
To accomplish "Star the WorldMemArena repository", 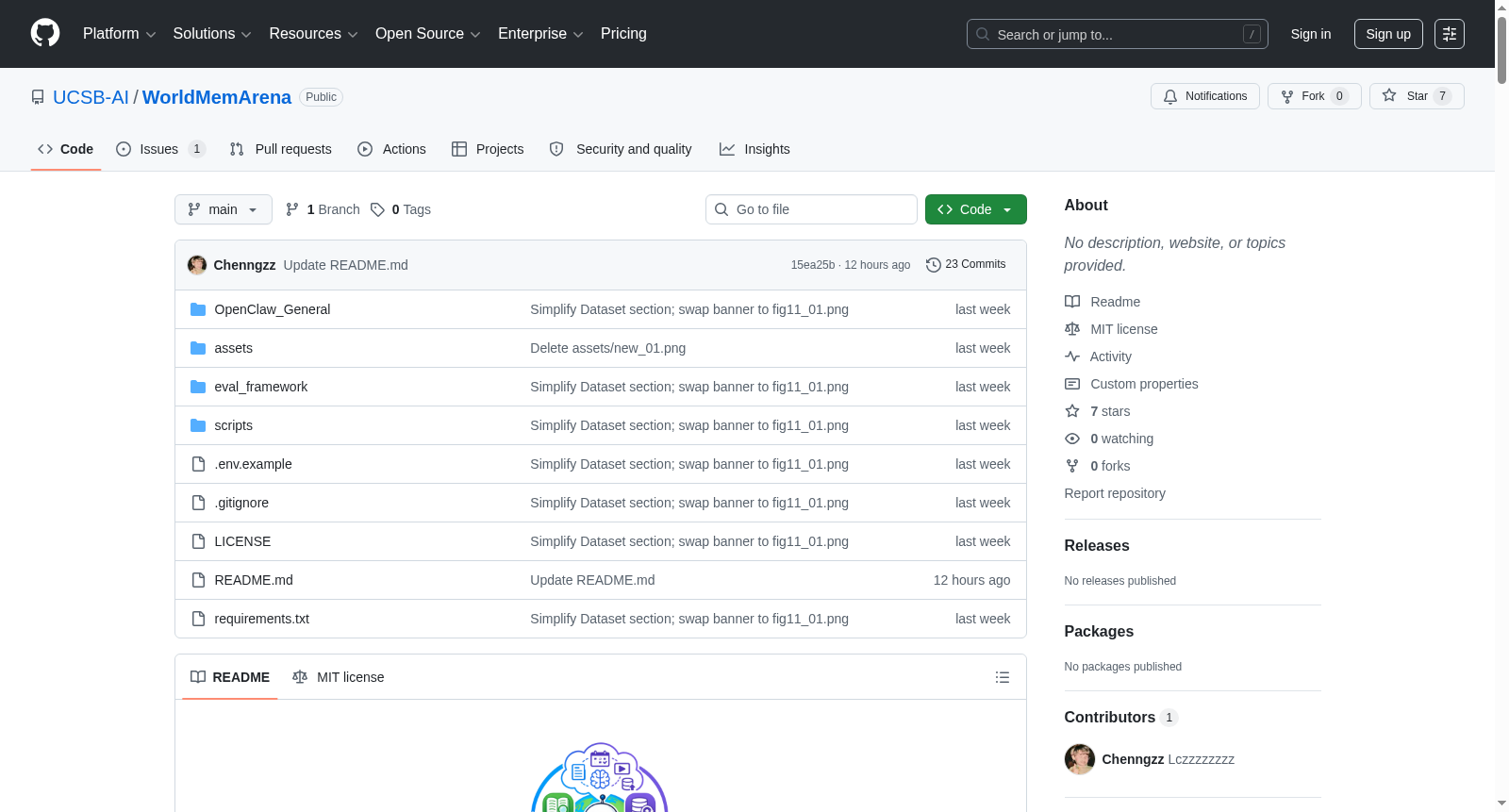I will 1417,96.
